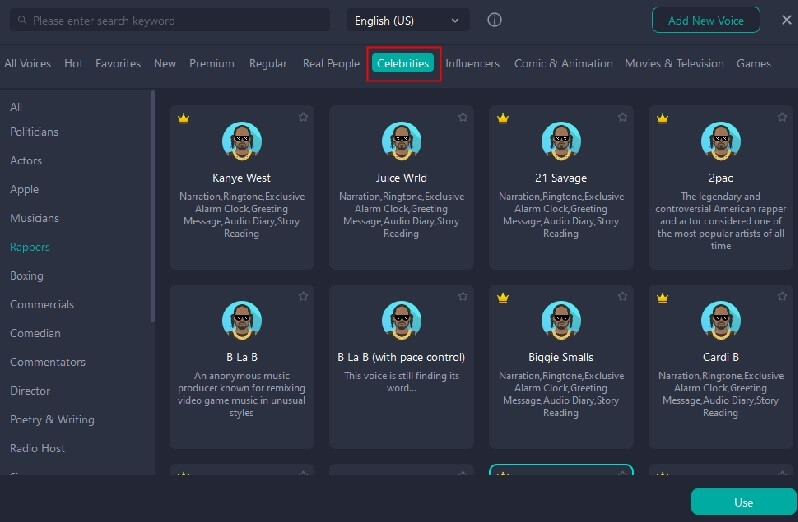
Task: Toggle favorite star on Juice Wrld card
Action: pyautogui.click(x=462, y=118)
